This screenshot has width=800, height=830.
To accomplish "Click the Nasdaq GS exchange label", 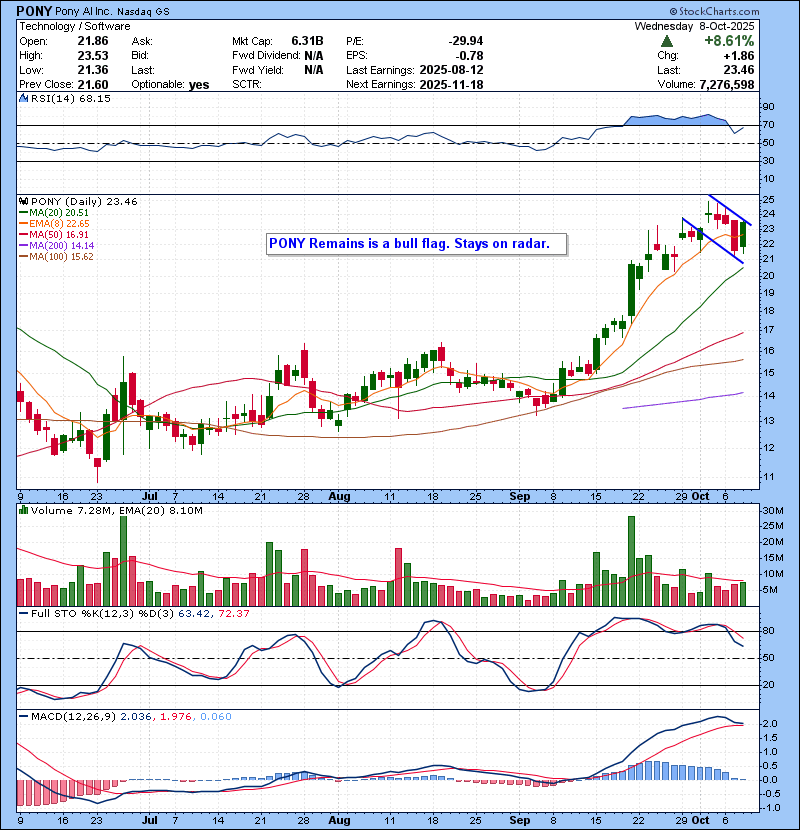I will point(143,12).
